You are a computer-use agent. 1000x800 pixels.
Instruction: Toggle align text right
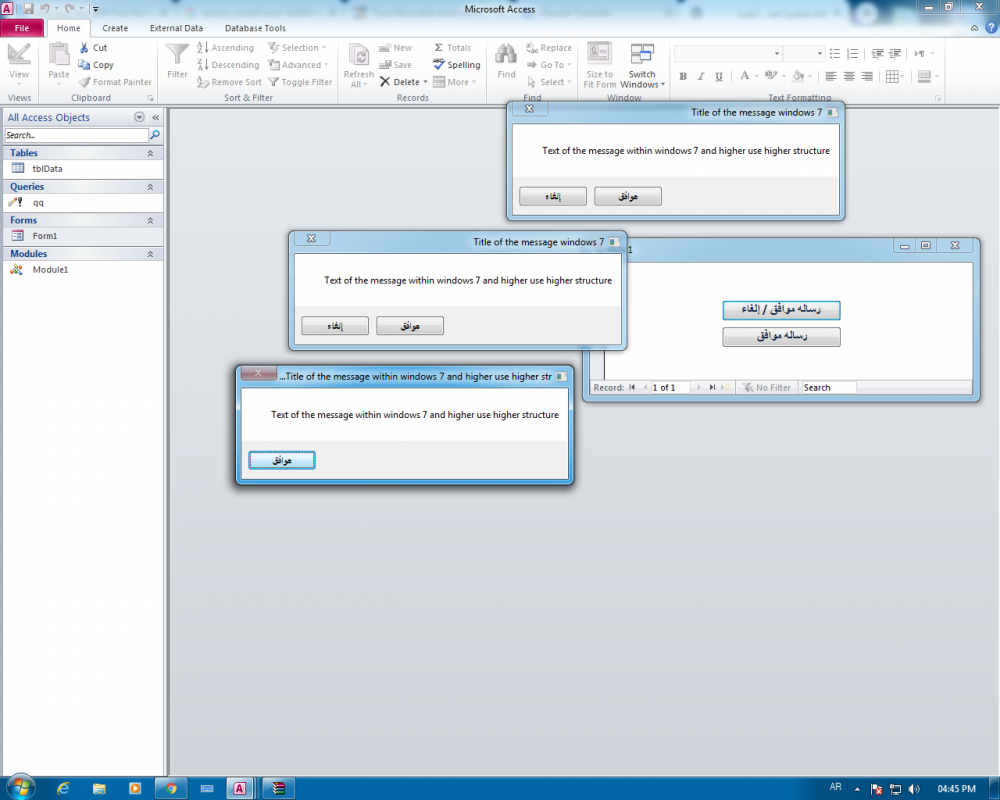[x=867, y=76]
